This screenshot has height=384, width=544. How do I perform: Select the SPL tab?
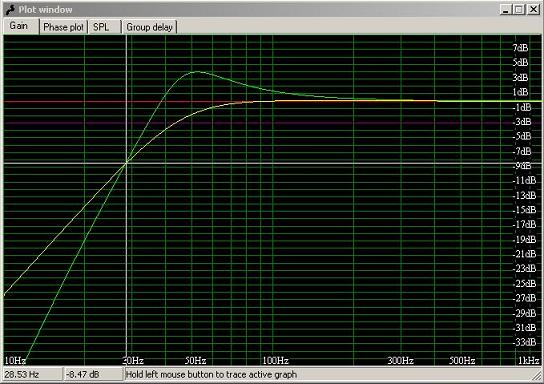[x=104, y=27]
